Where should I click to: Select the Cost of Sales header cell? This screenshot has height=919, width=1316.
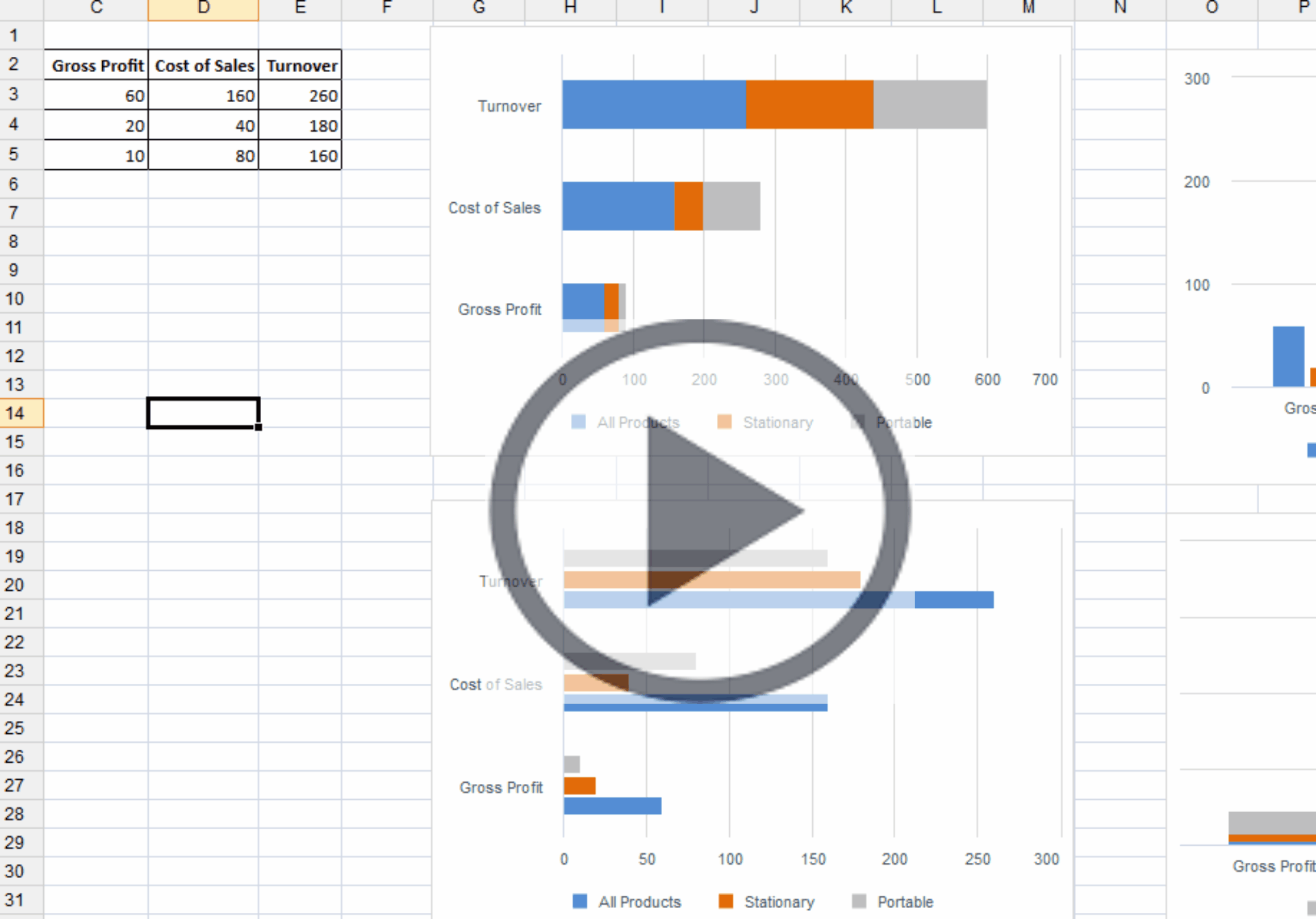click(204, 65)
